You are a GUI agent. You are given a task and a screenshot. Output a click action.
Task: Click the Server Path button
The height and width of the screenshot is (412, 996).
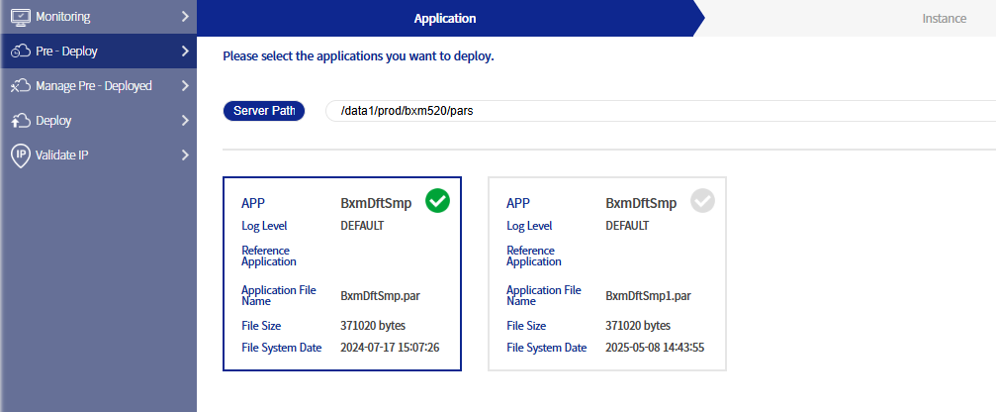coord(264,111)
